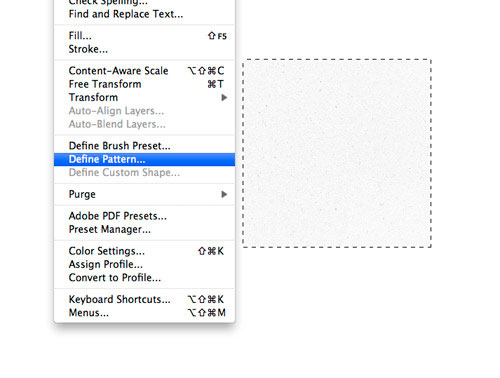
Task: Open the Transform submenu
Action: tap(144, 98)
